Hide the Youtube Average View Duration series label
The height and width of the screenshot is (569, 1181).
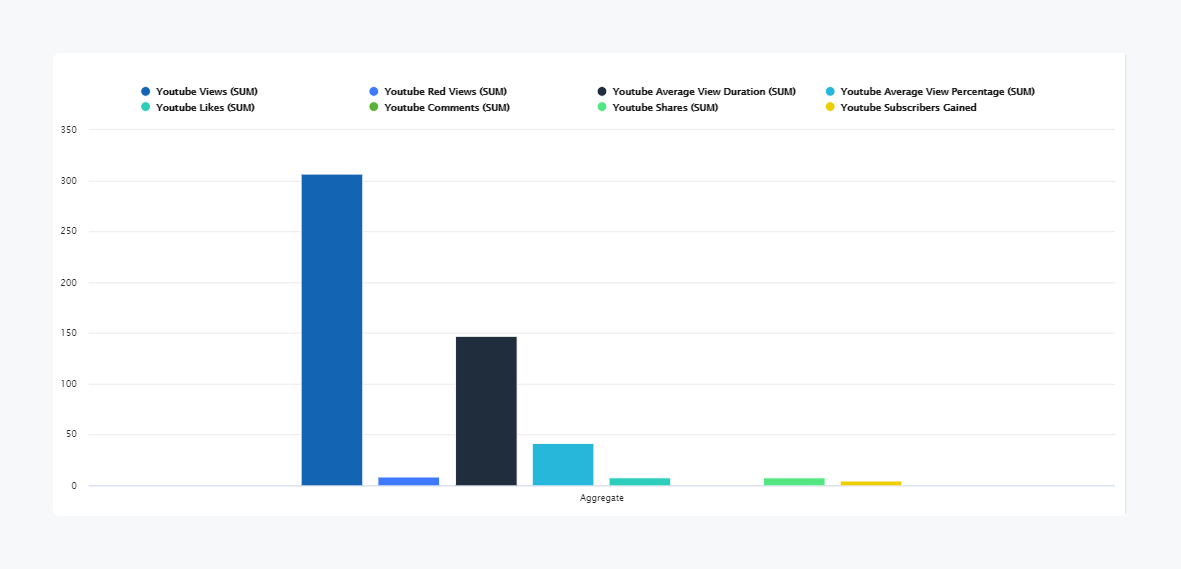tap(703, 92)
